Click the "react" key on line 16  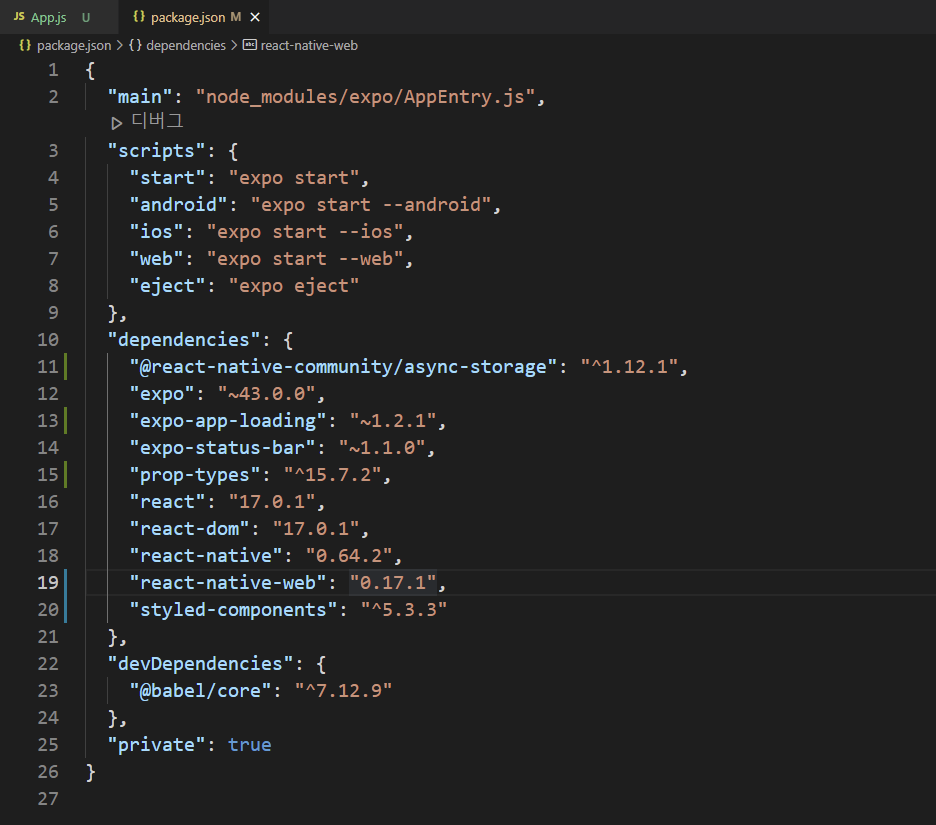(x=167, y=502)
